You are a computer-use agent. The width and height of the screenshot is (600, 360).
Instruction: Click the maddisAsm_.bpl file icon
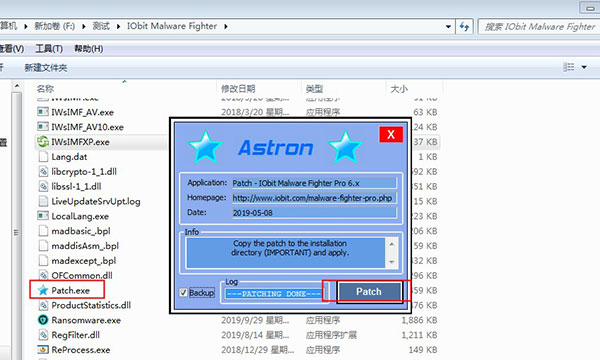coord(43,246)
